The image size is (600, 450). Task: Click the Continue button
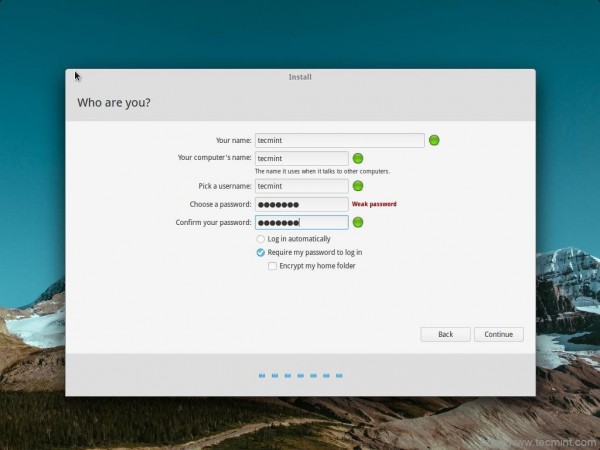[499, 334]
